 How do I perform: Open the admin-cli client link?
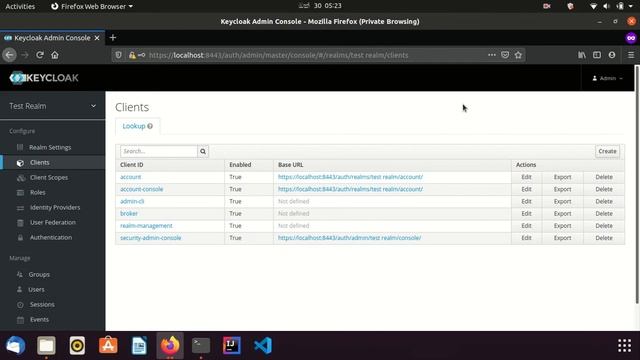pos(132,201)
